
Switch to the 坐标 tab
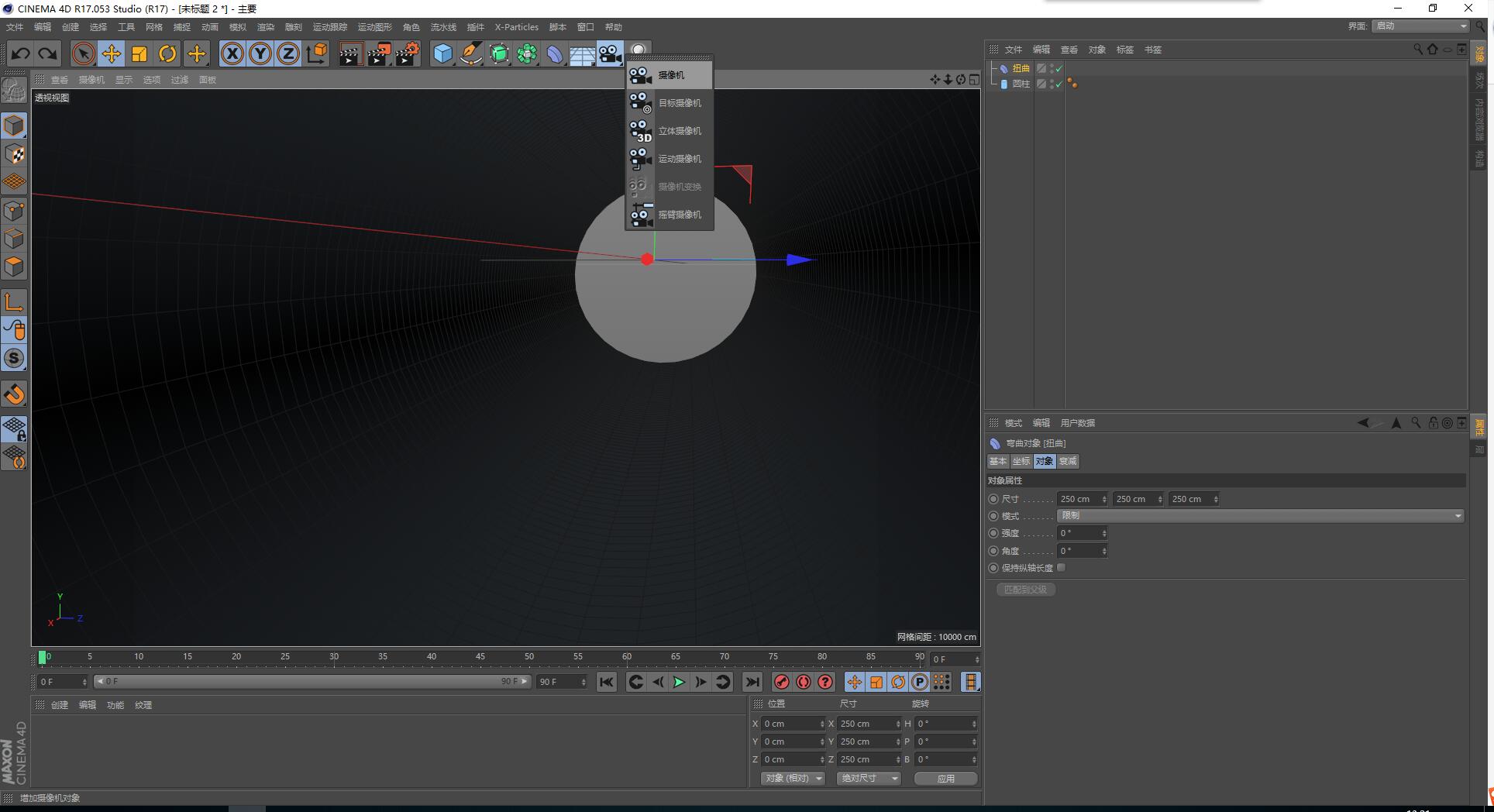pos(1021,461)
